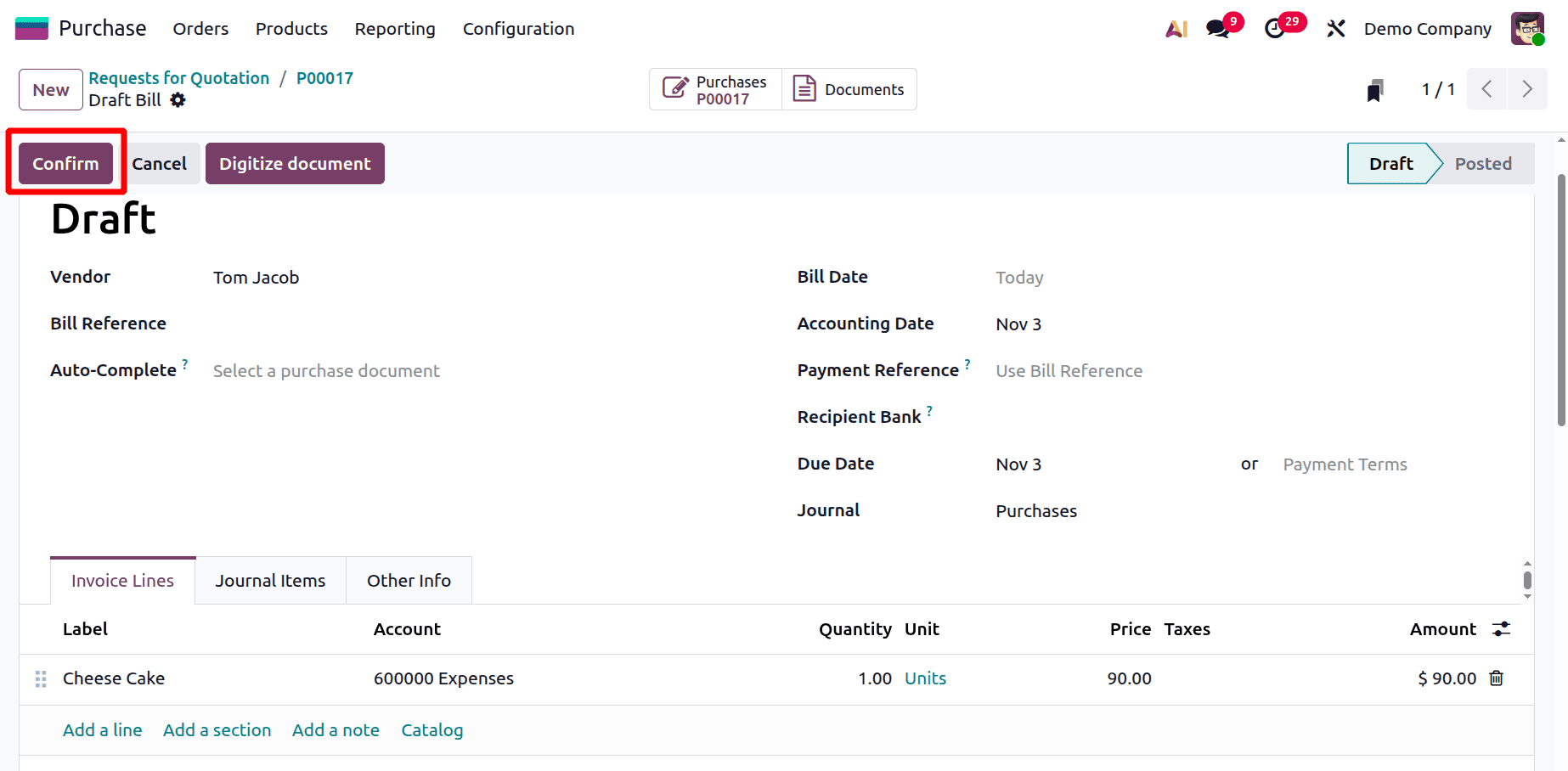Open the Auto-Complete purchase document selector
1568x771 pixels.
[326, 370]
